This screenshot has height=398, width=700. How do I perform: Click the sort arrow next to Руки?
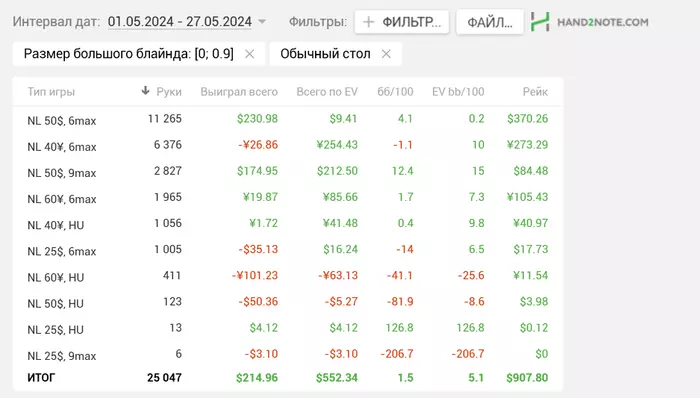tap(145, 91)
